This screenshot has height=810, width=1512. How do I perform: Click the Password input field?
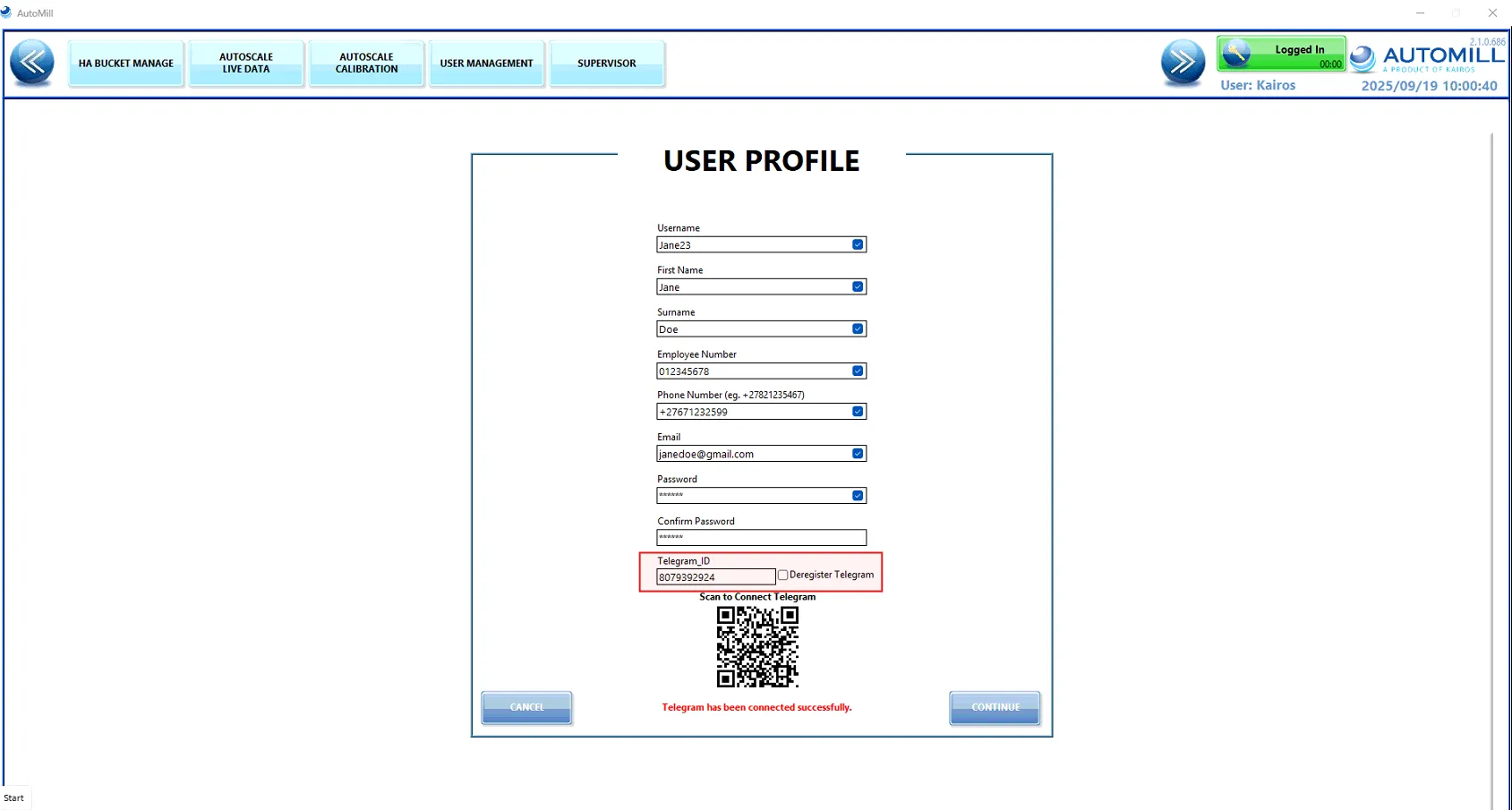click(x=761, y=495)
